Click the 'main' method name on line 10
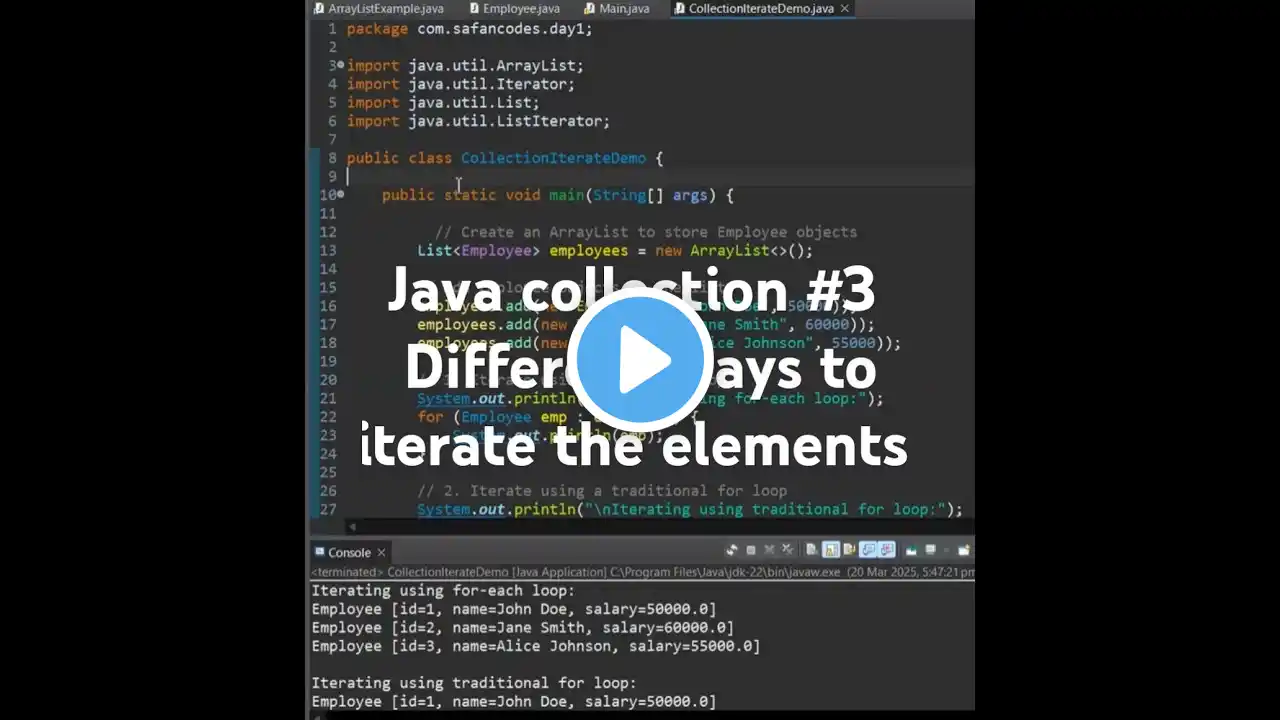The height and width of the screenshot is (720, 1280). (x=566, y=195)
